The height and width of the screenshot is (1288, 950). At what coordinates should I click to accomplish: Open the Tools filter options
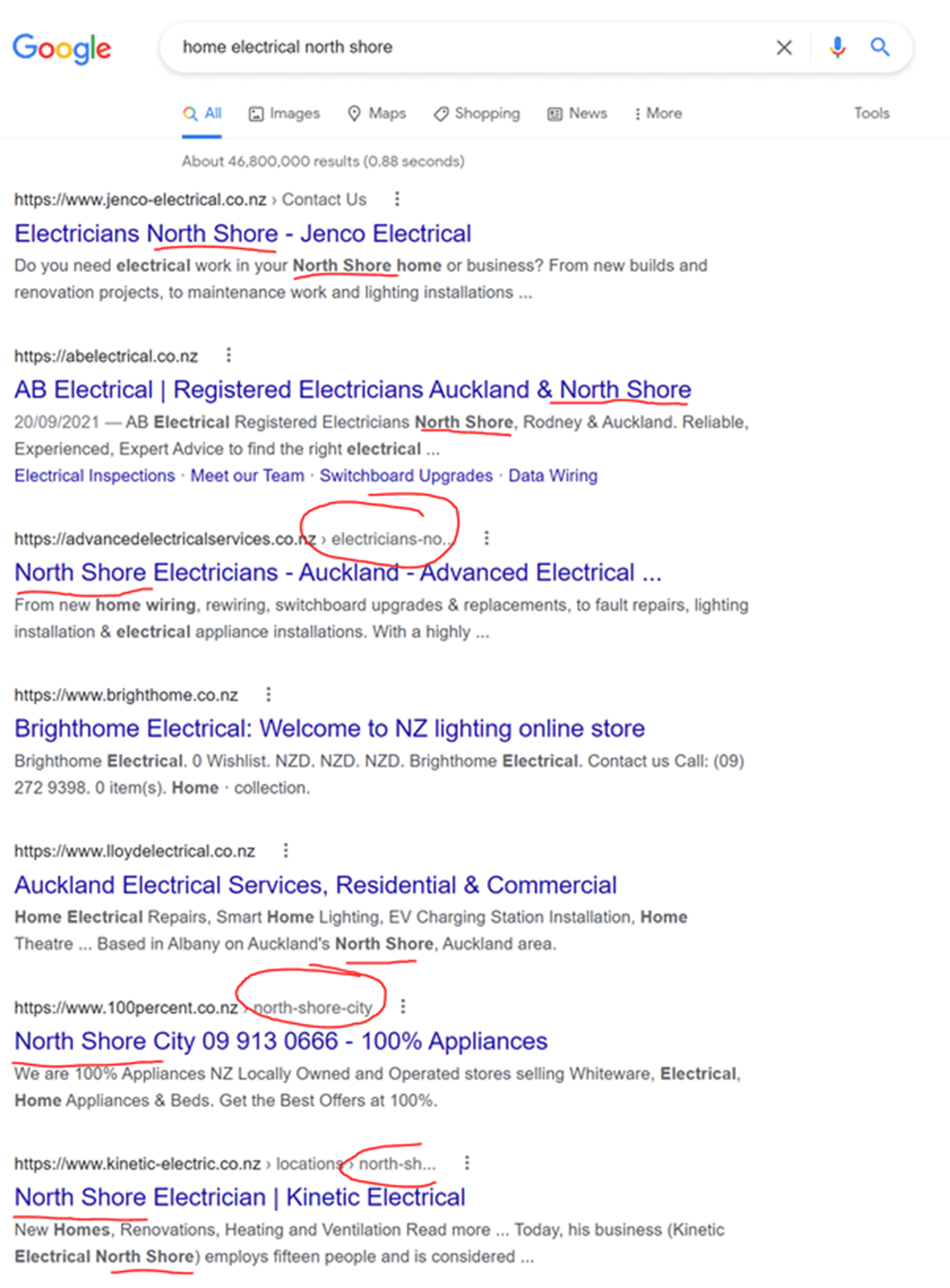[x=871, y=114]
